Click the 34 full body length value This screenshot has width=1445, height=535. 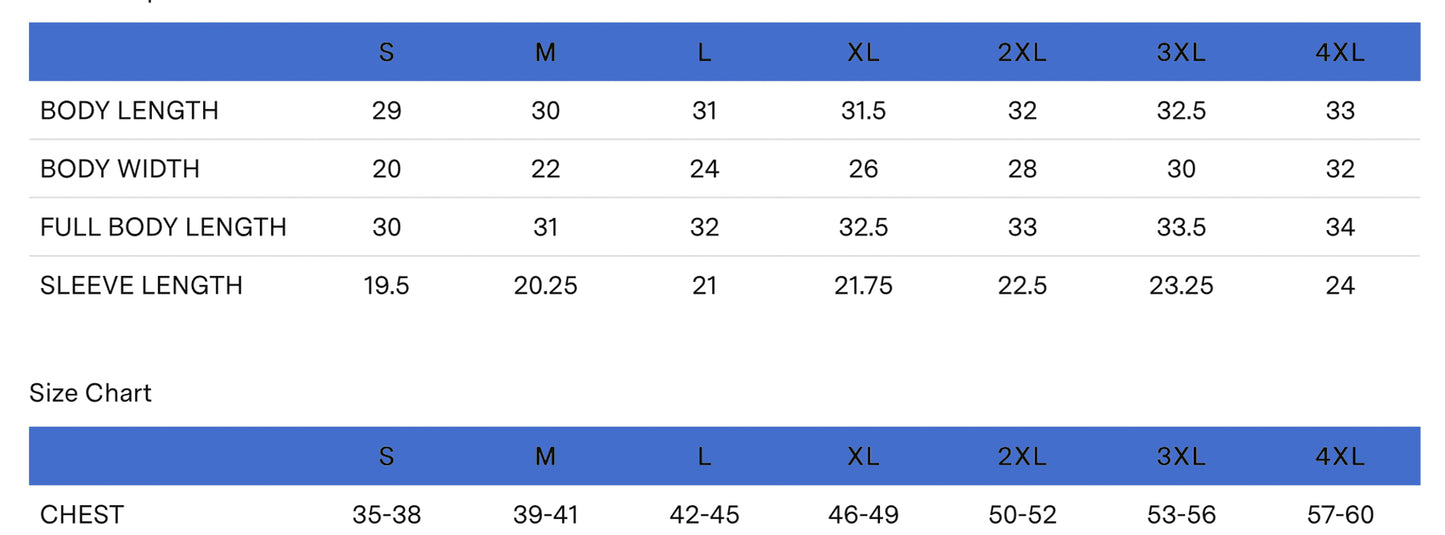1340,228
